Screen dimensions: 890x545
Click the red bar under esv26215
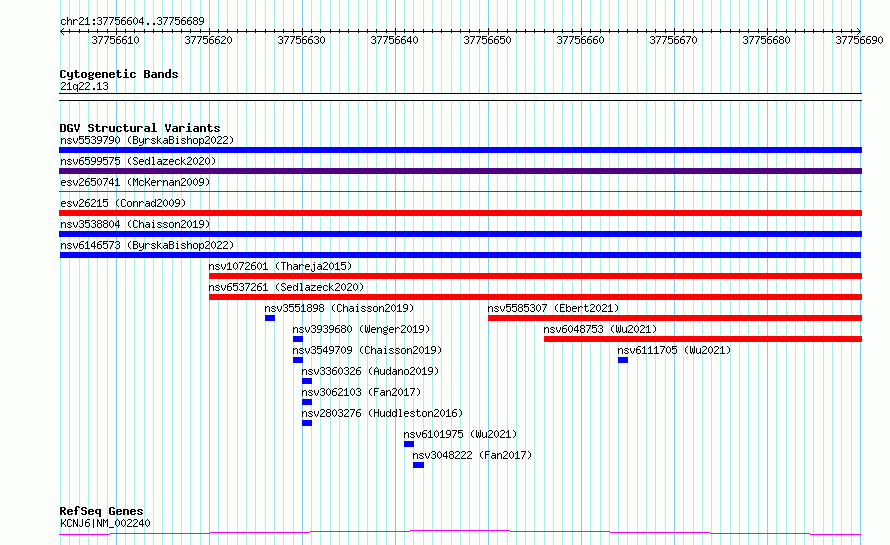(x=460, y=213)
